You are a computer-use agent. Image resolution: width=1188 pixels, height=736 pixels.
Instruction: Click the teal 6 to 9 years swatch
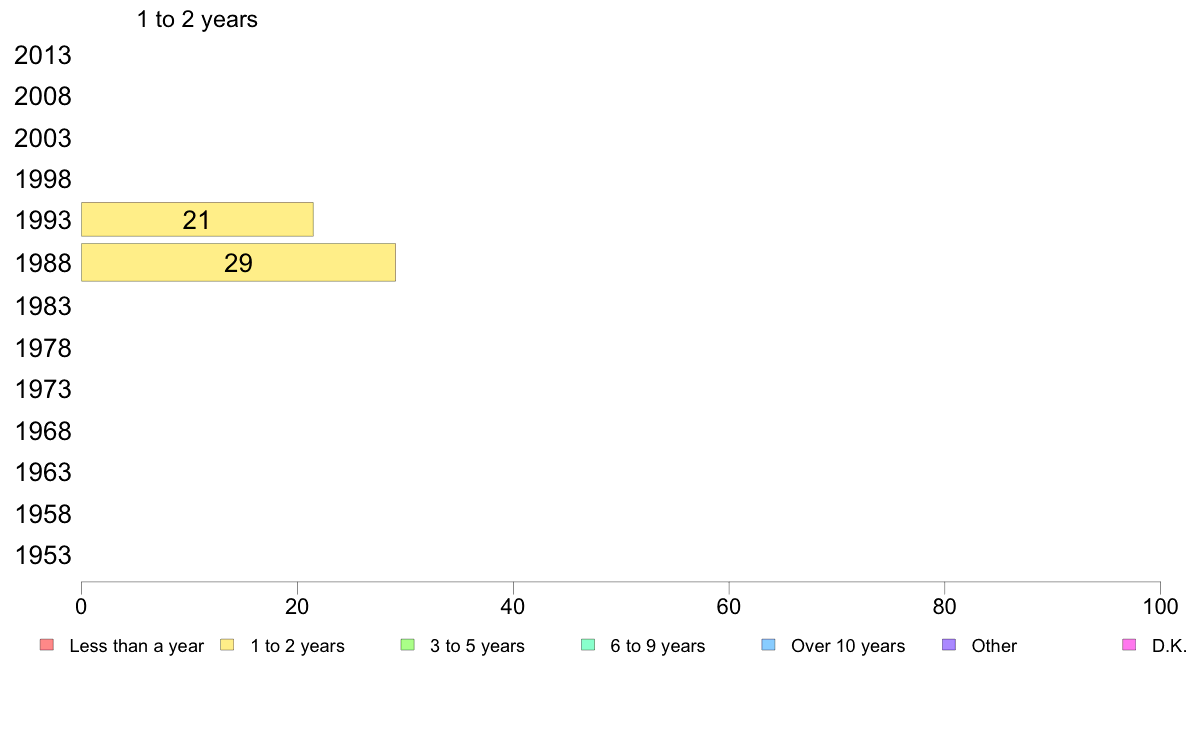point(588,645)
